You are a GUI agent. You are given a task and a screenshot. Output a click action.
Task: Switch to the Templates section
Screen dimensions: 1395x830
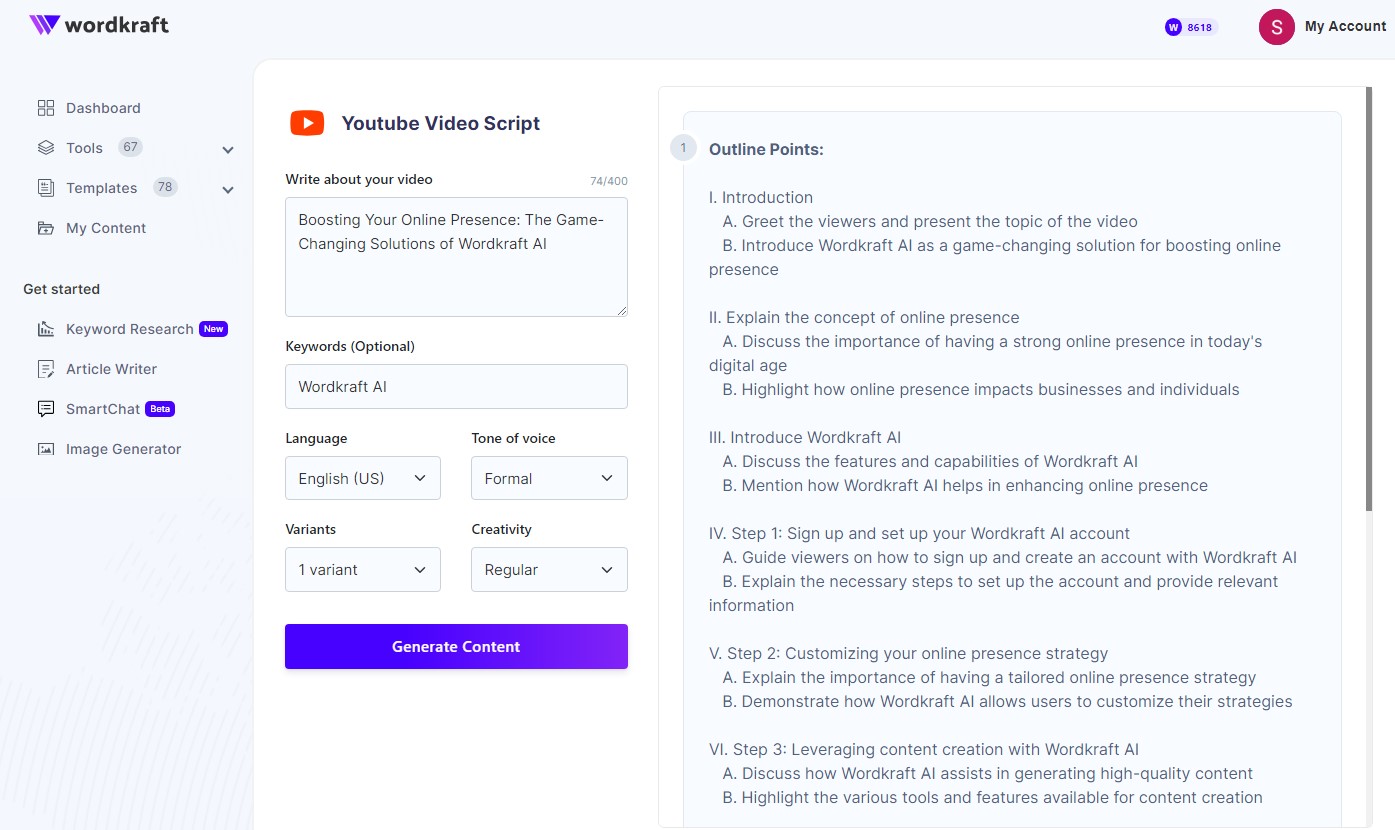[102, 187]
